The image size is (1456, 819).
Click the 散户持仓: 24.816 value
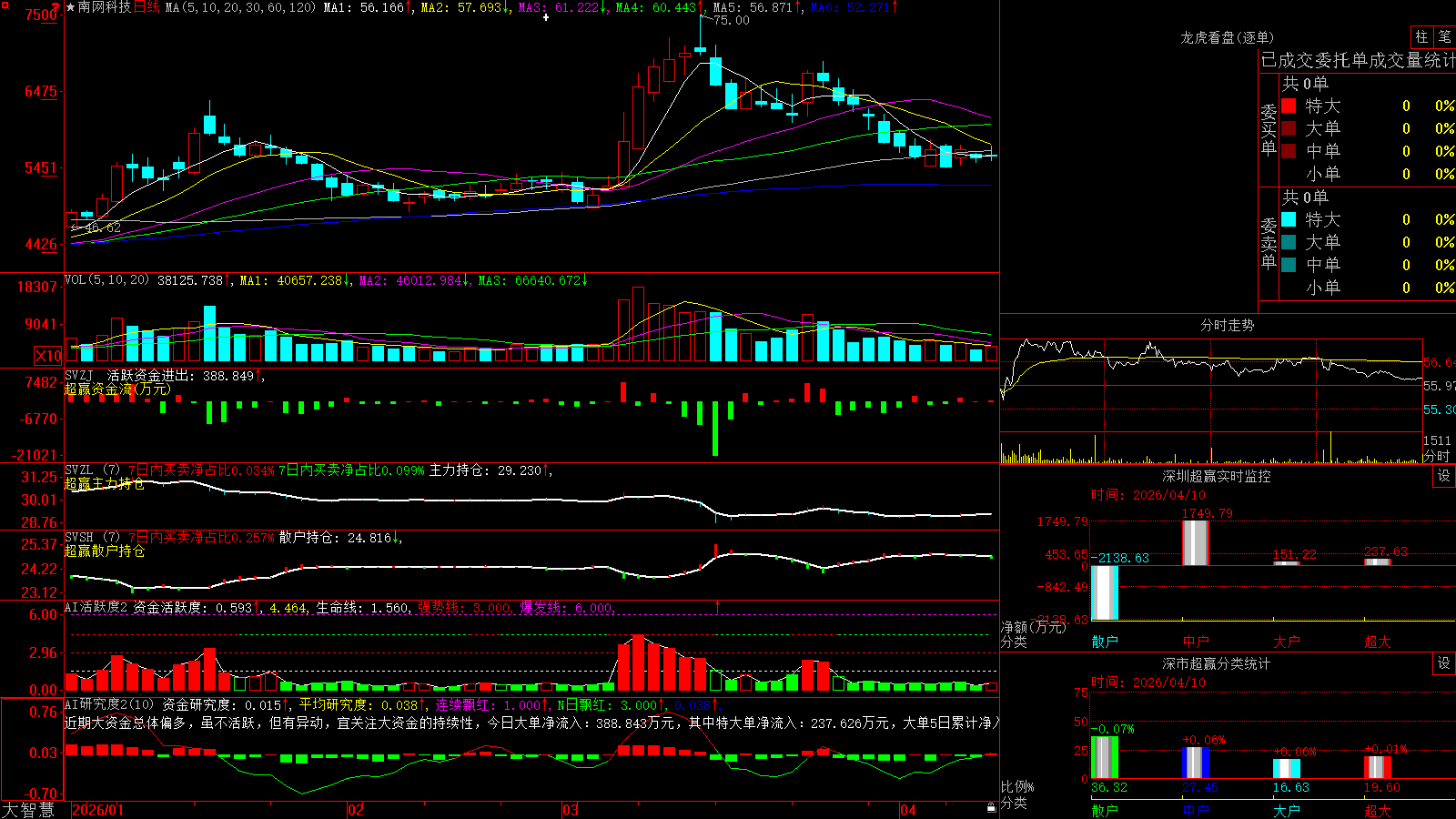pos(336,538)
